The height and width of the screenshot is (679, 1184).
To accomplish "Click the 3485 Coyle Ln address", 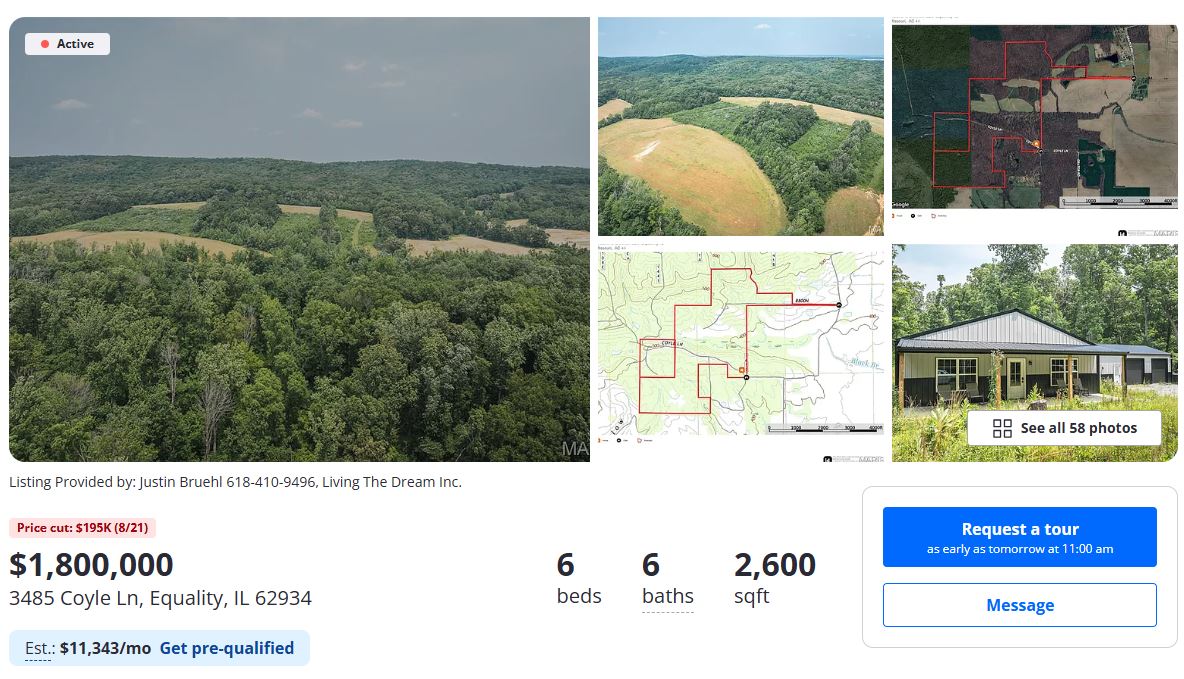I will pyautogui.click(x=160, y=598).
